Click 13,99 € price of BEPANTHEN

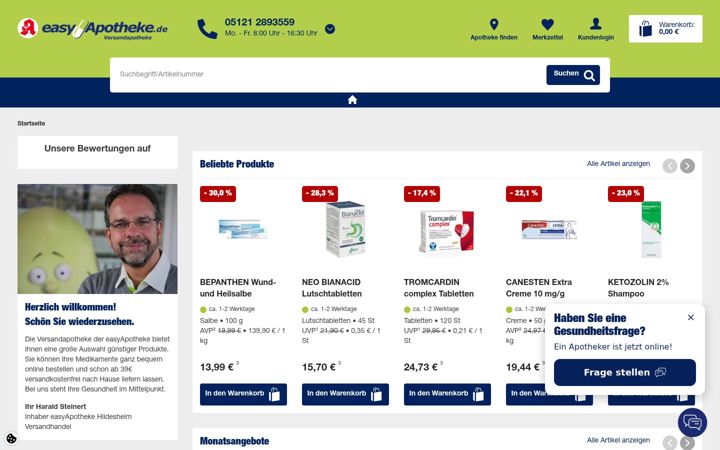point(217,367)
